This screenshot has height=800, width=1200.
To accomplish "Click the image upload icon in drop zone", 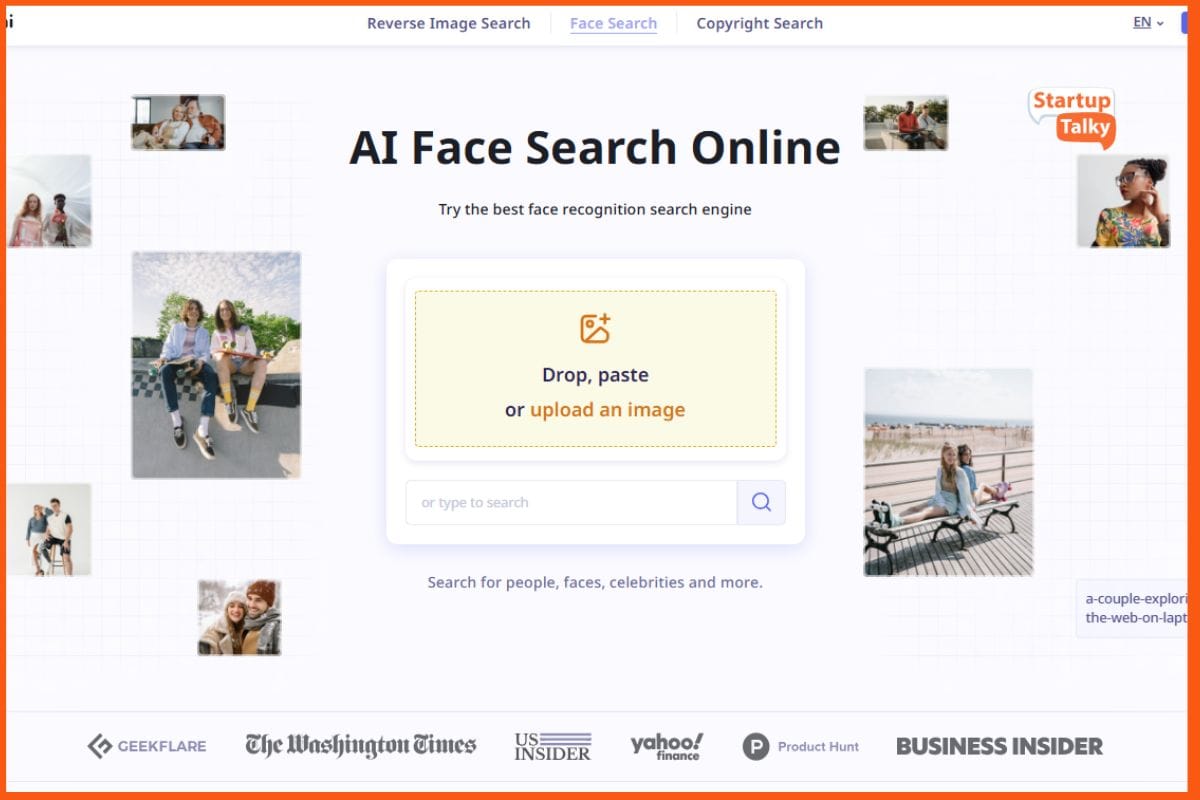I will pos(595,329).
